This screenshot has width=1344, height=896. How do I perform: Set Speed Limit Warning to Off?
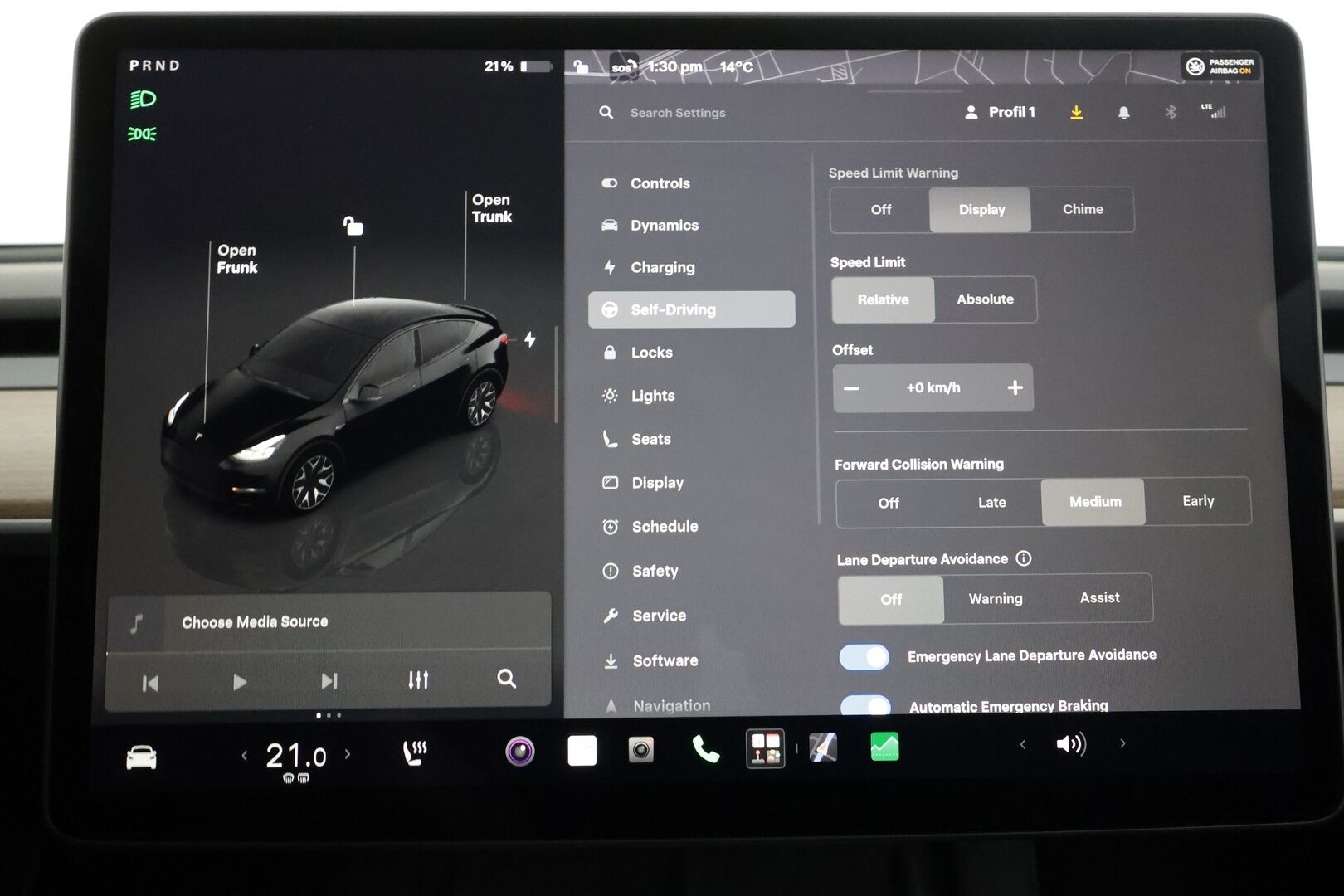pyautogui.click(x=880, y=210)
